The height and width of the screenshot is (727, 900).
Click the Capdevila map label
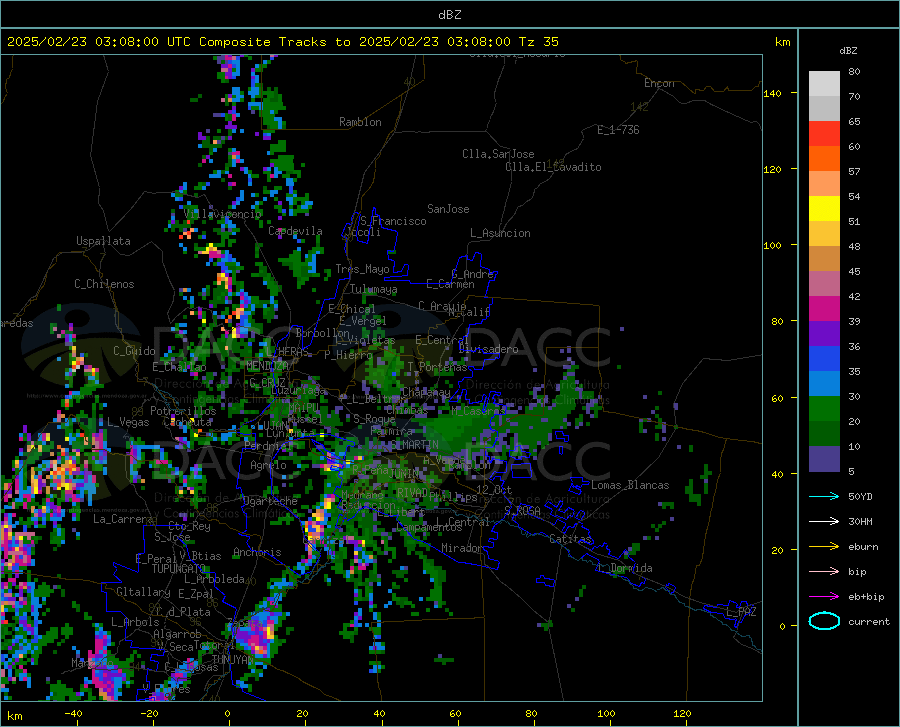(x=295, y=231)
